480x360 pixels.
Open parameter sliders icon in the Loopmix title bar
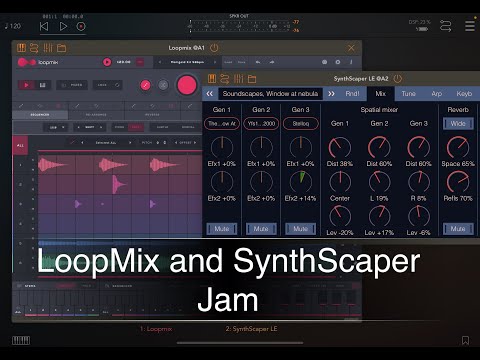click(48, 48)
